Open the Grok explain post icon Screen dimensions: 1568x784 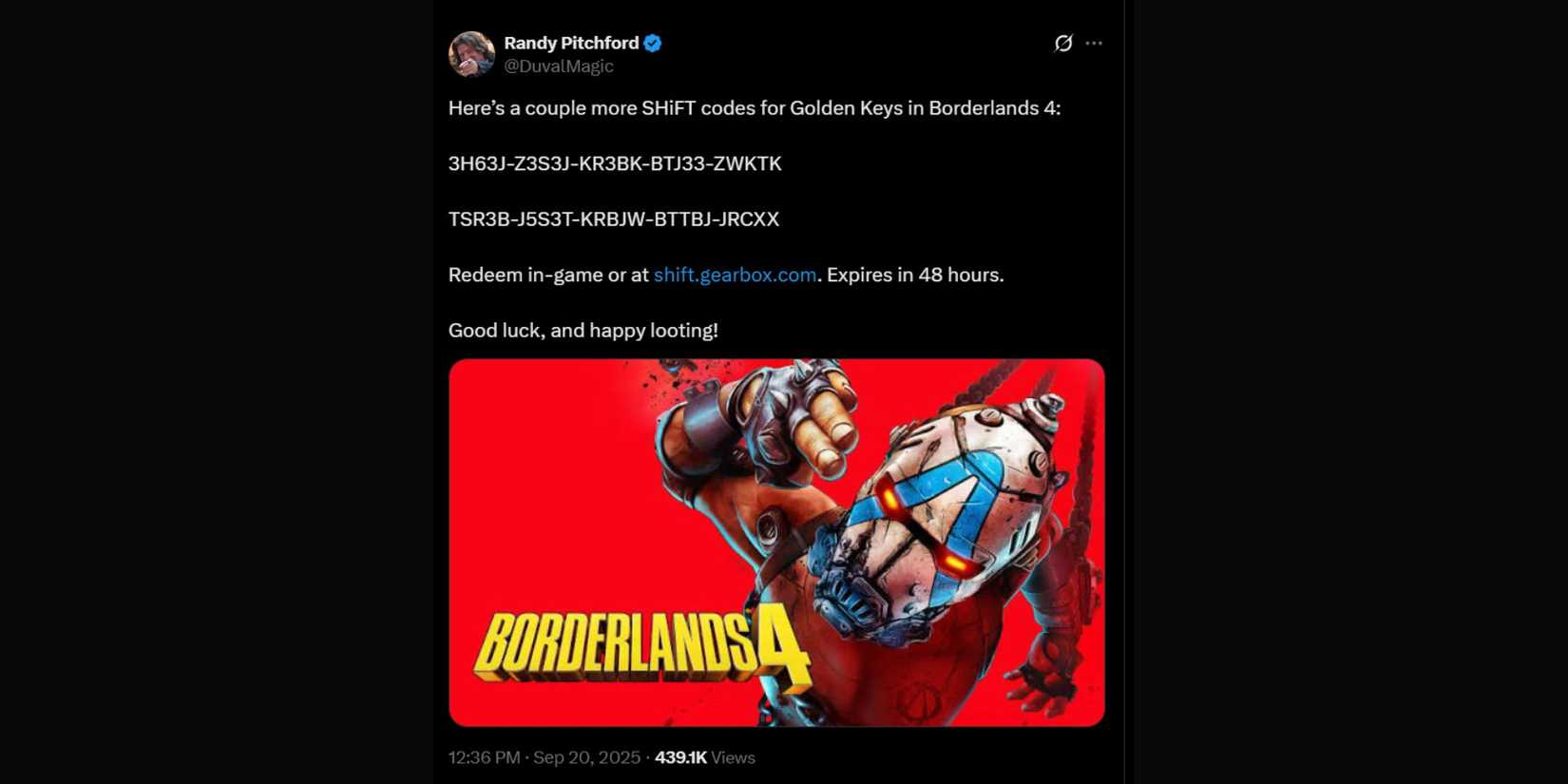tap(1063, 43)
